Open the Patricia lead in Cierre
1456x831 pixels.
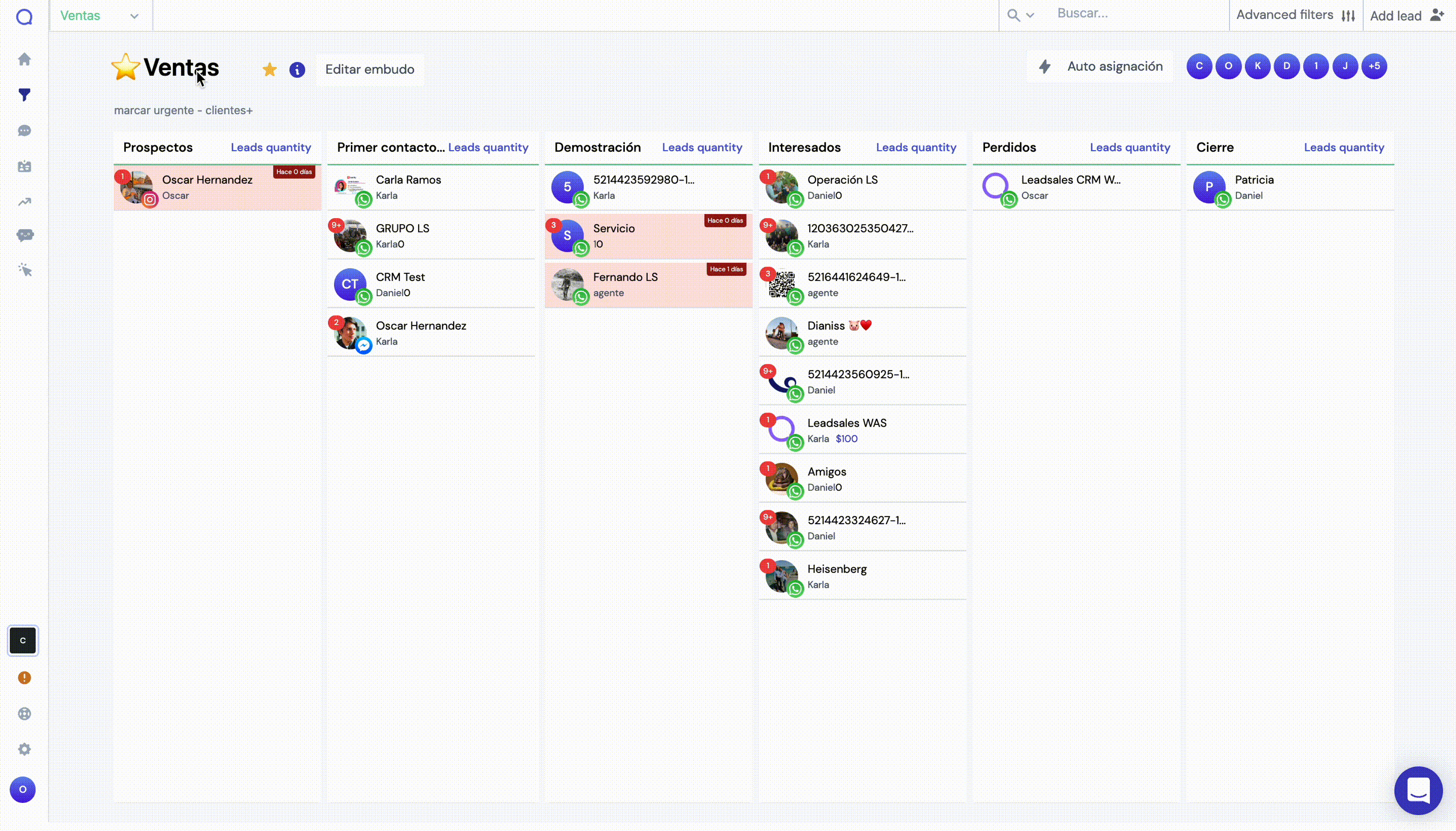(1291, 187)
